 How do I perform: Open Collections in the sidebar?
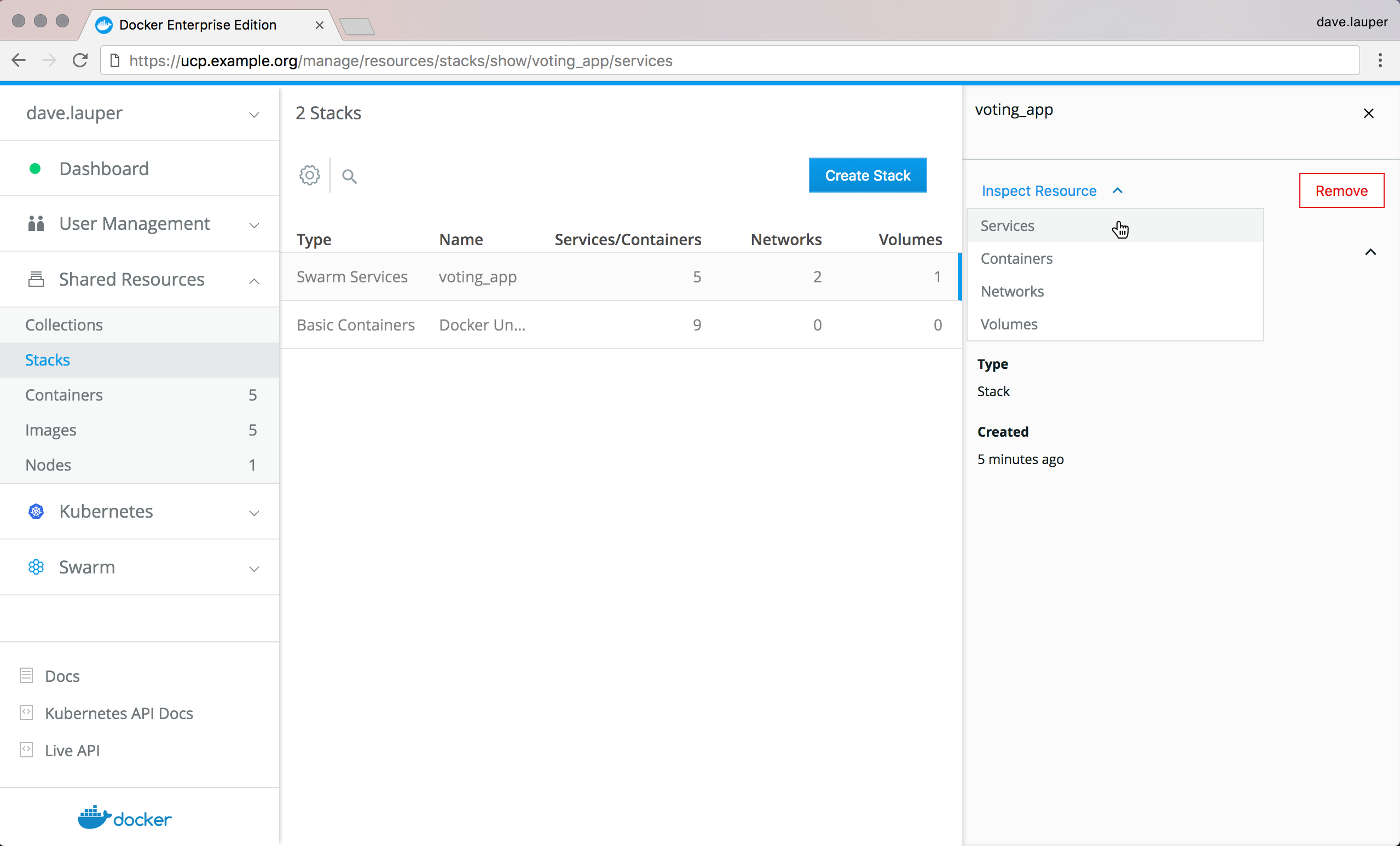pyautogui.click(x=63, y=325)
